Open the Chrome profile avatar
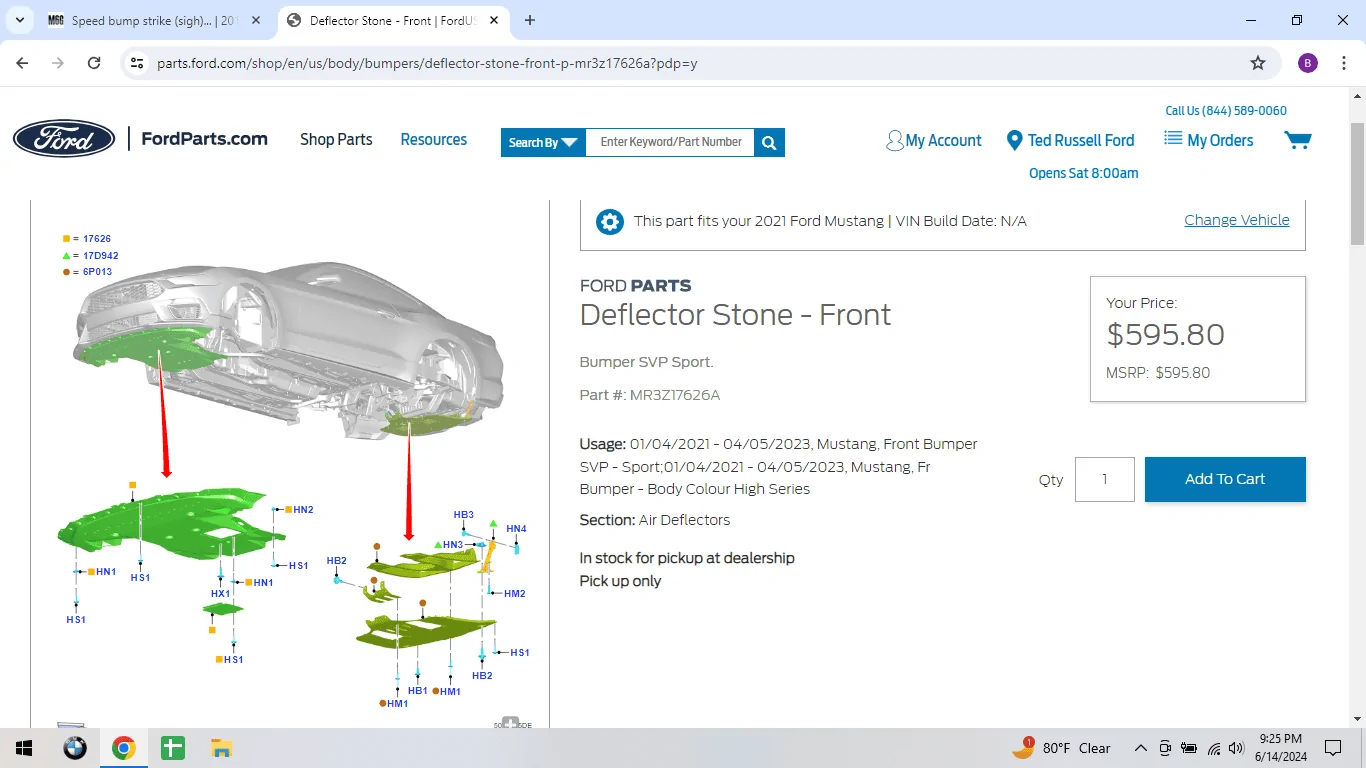Viewport: 1366px width, 768px height. [1308, 63]
